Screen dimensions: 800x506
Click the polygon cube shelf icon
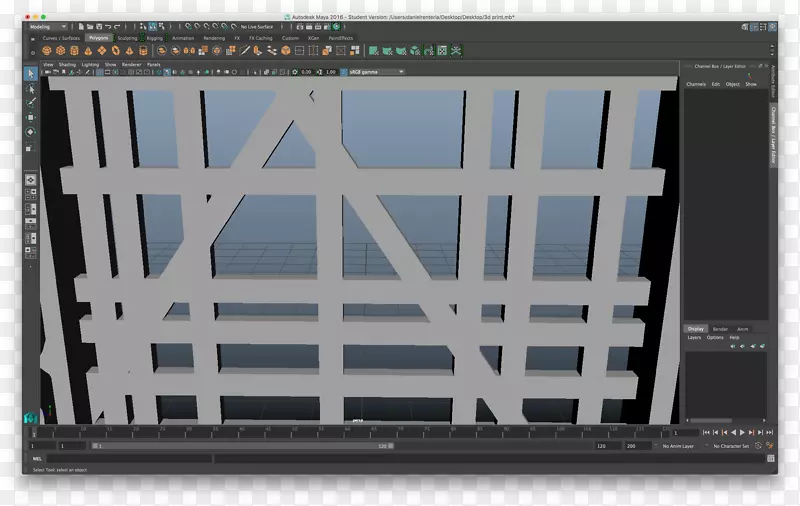(x=60, y=50)
